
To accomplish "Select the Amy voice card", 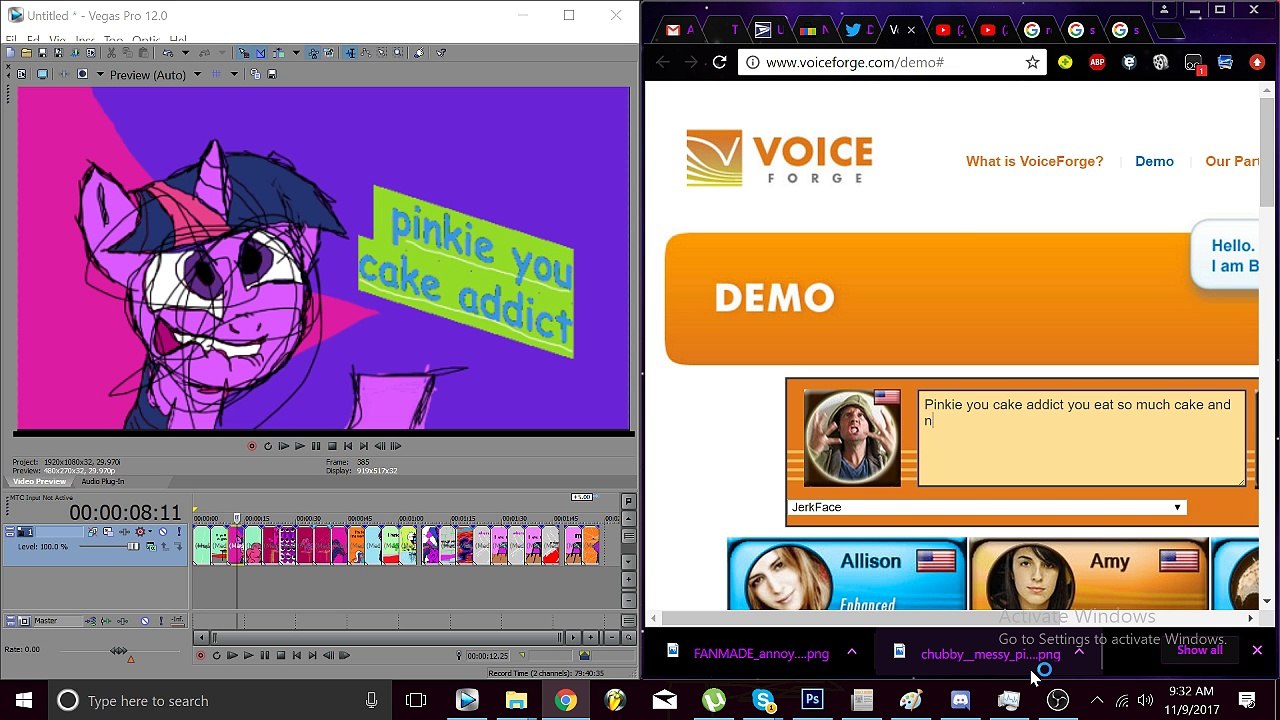I will pos(1089,574).
